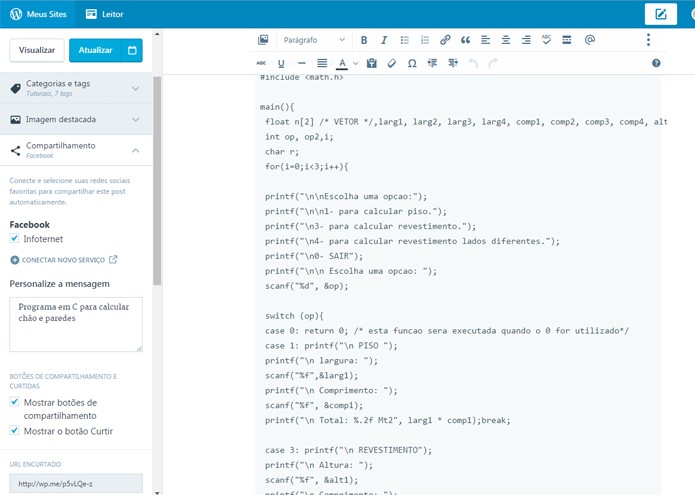695x495 pixels.
Task: Open Leitor in top bar
Action: pyautogui.click(x=104, y=14)
